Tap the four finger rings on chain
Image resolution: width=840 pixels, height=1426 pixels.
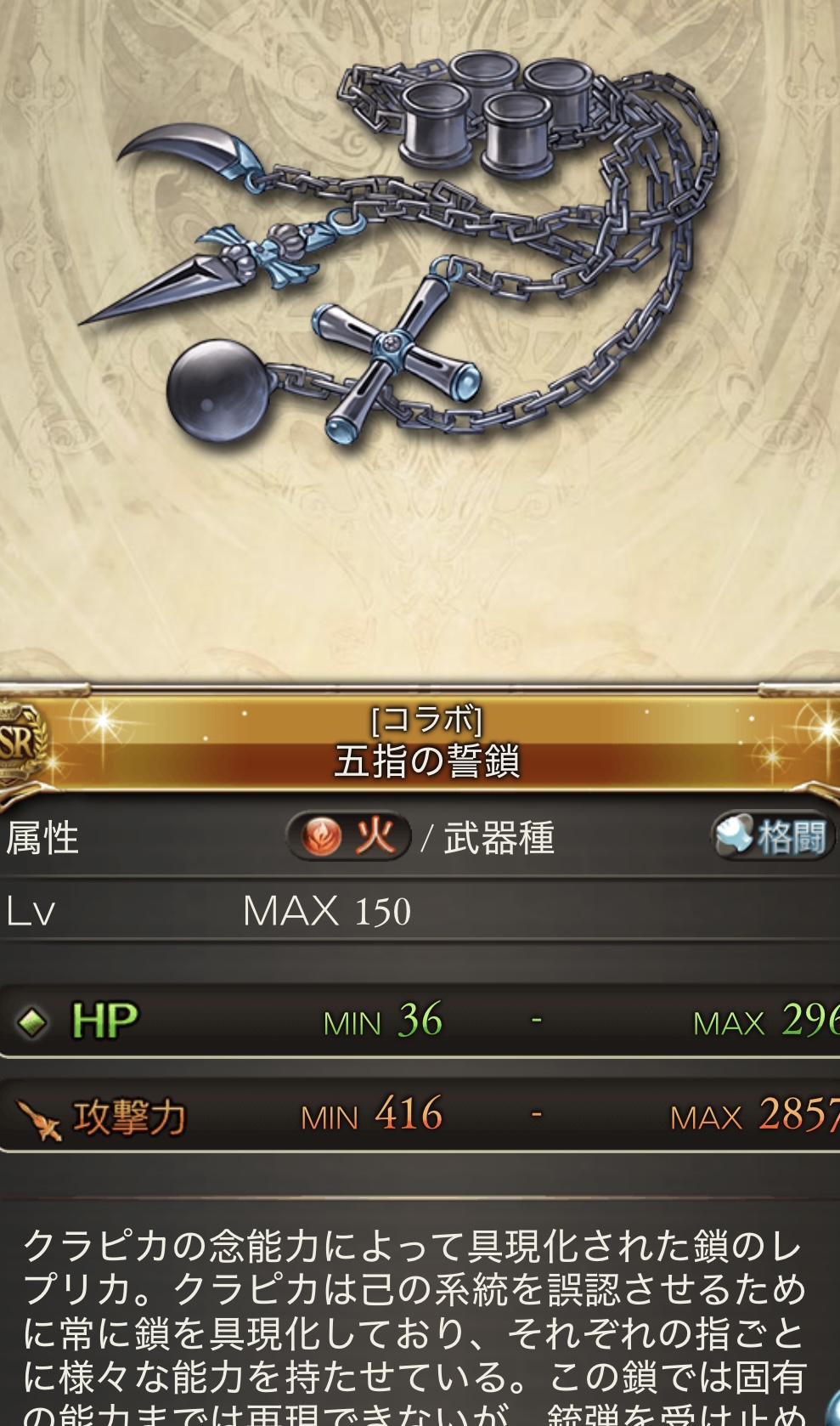pos(493,110)
